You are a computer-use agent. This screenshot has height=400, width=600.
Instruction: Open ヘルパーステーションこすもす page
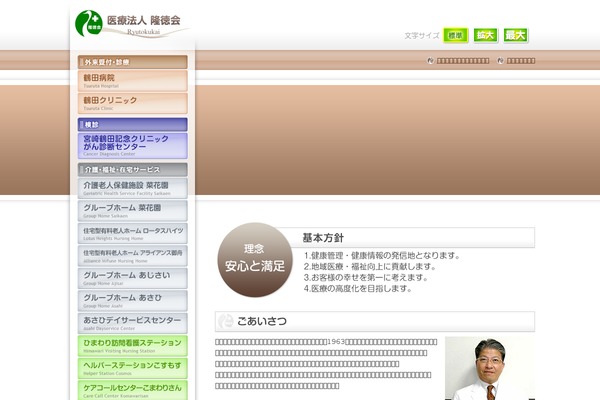click(x=132, y=369)
